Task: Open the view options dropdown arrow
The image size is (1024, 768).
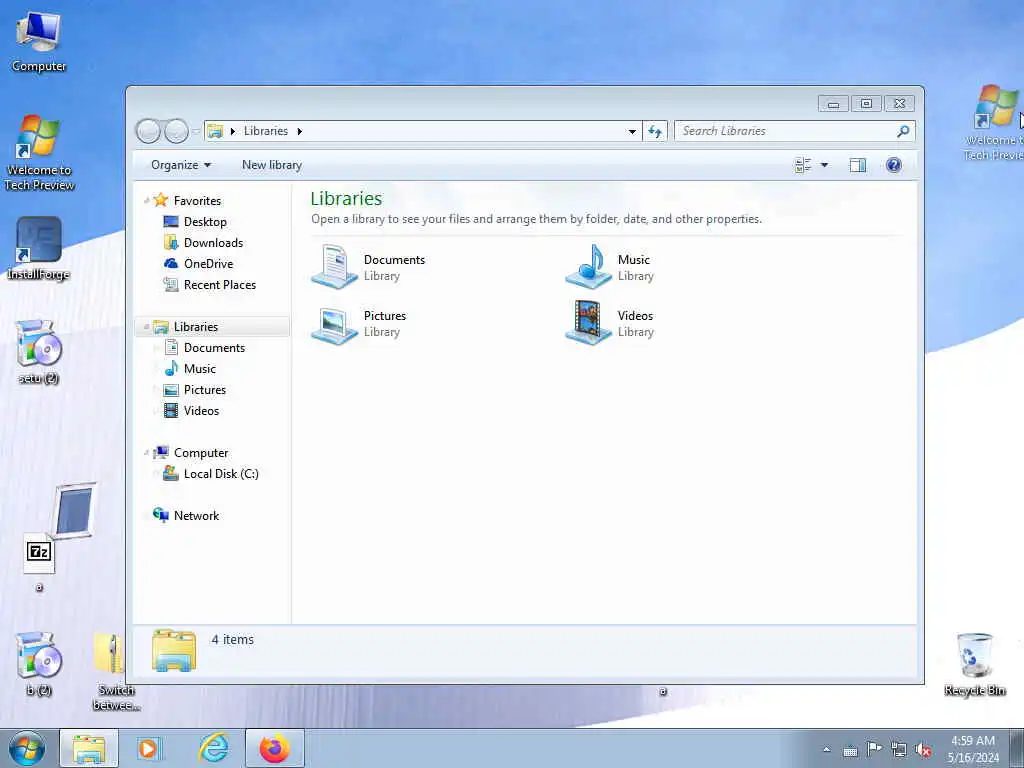Action: coord(824,165)
